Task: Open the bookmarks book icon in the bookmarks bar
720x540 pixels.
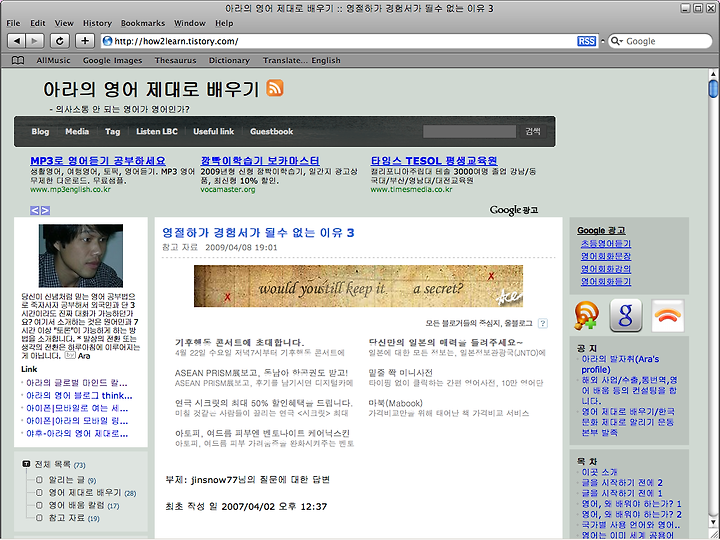Action: click(18, 60)
